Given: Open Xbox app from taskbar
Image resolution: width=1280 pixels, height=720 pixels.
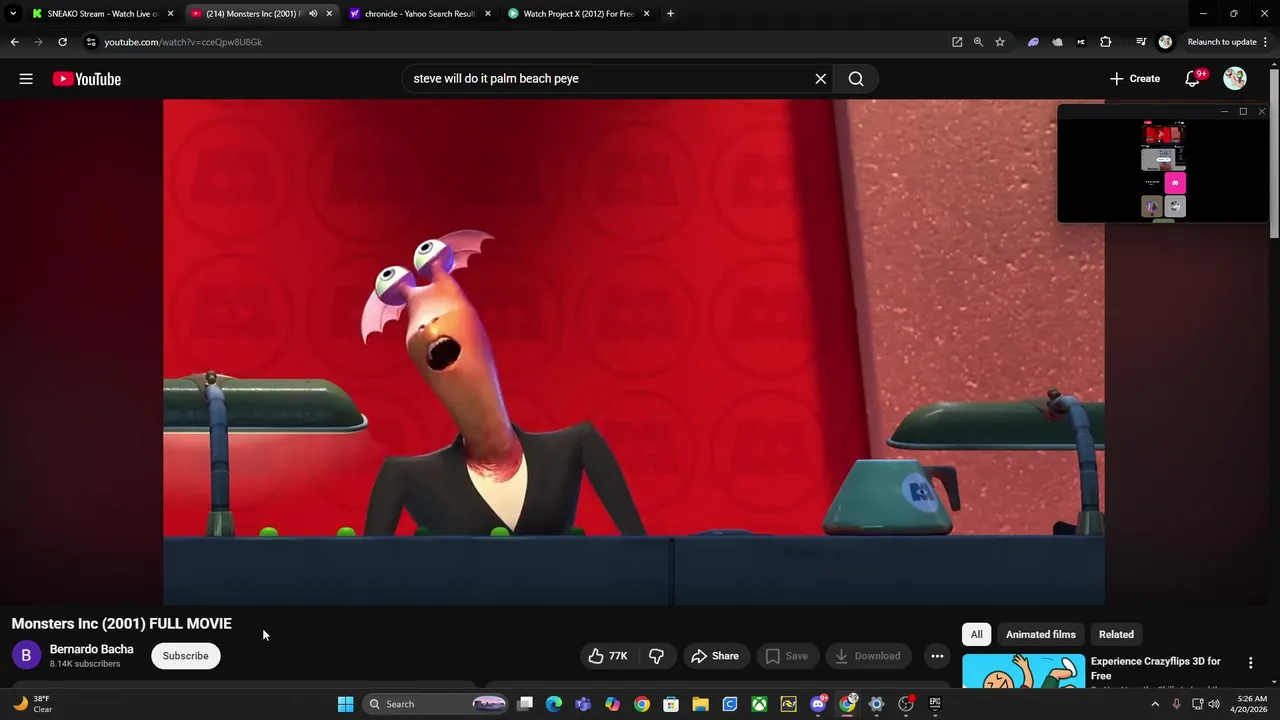Looking at the screenshot, I should [x=759, y=704].
